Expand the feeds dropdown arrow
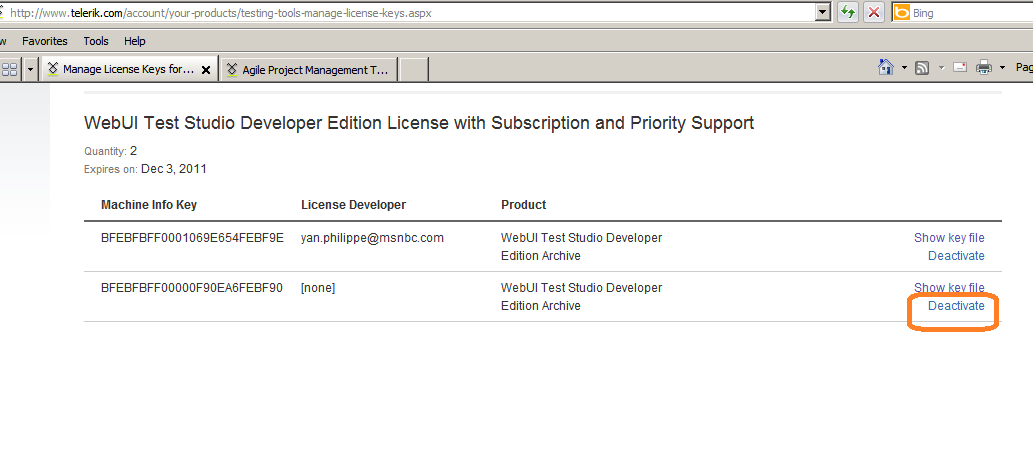 point(941,67)
